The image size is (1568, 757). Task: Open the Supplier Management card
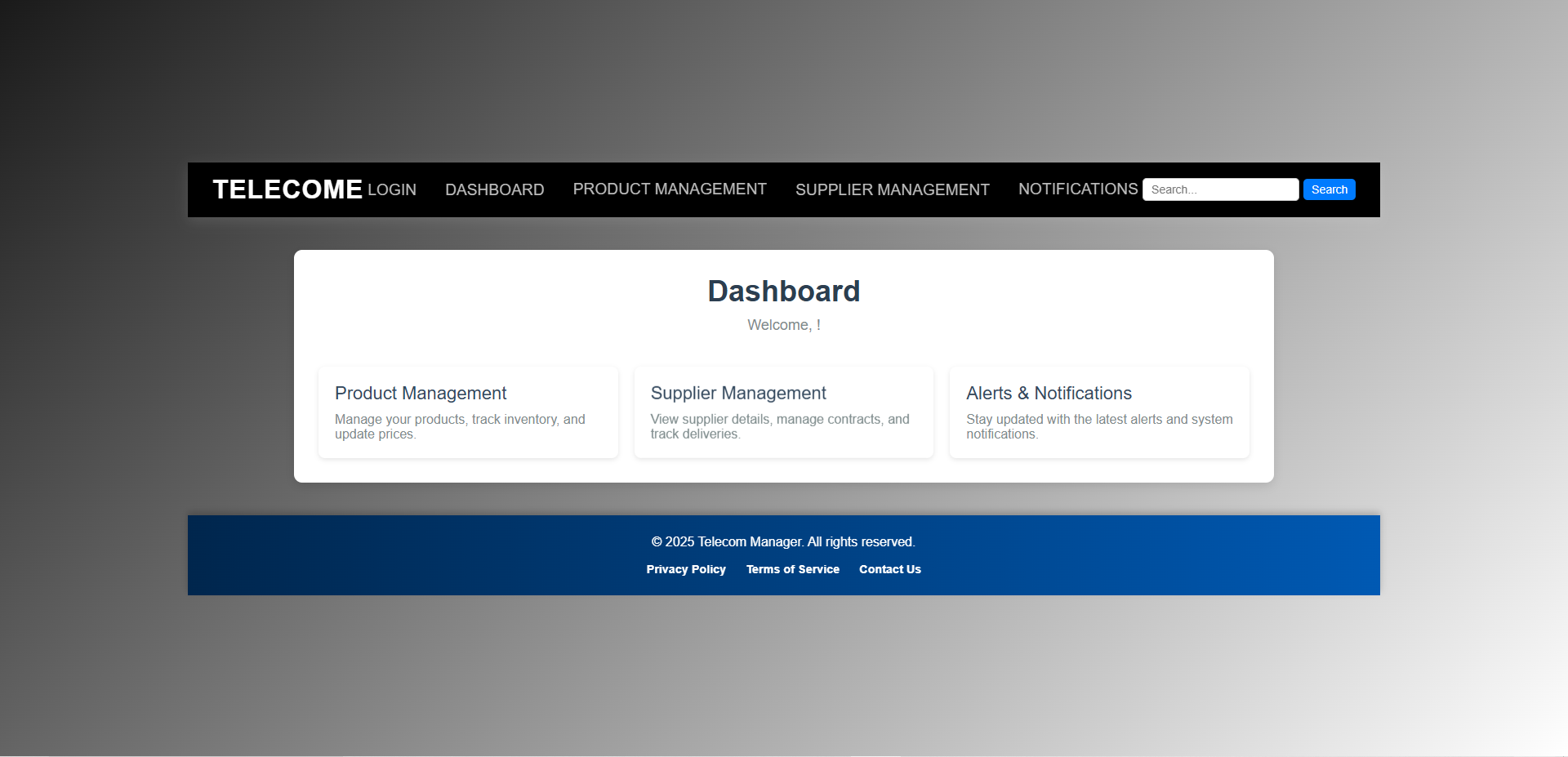pos(783,412)
